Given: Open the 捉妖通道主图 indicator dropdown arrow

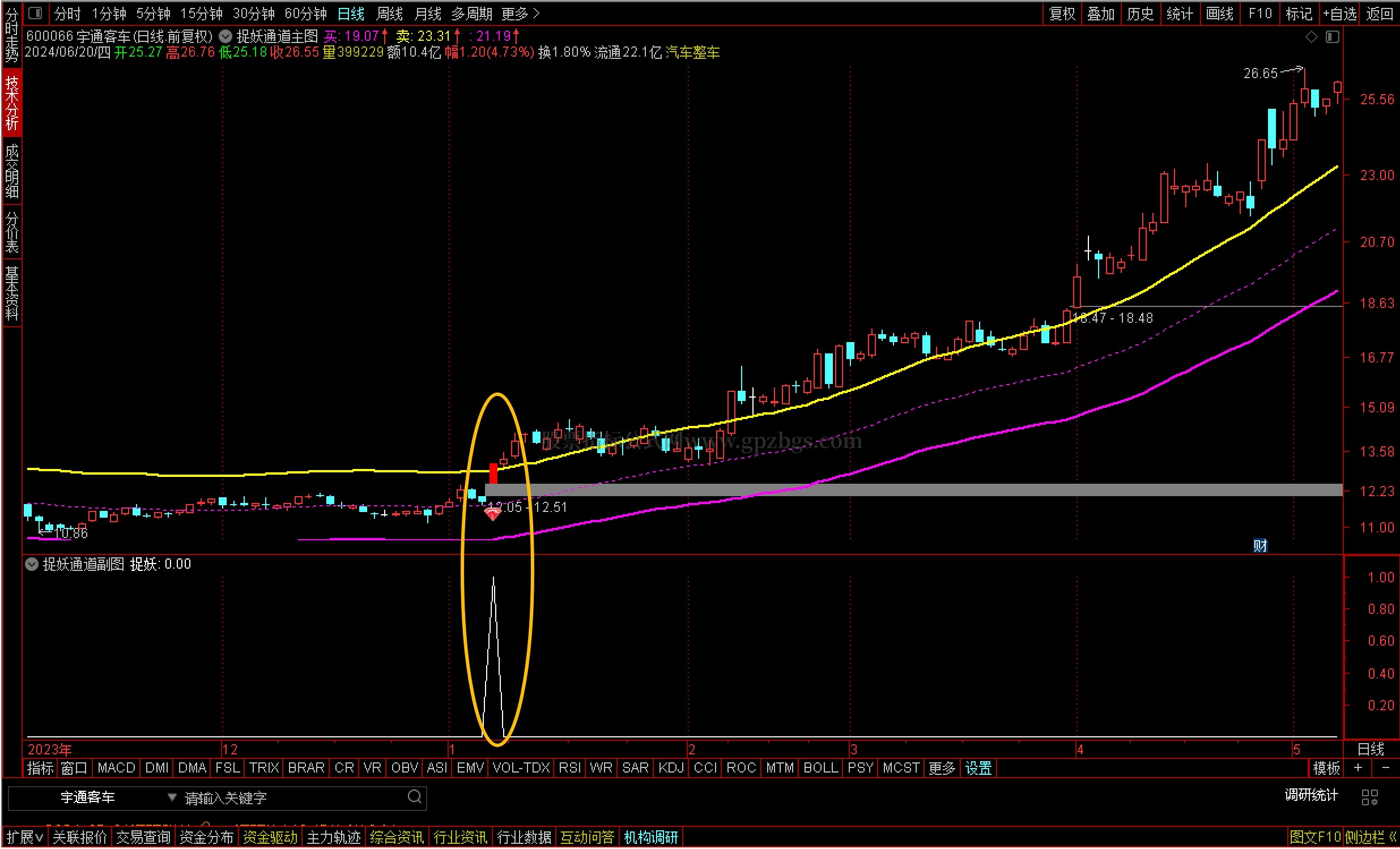Looking at the screenshot, I should (225, 36).
